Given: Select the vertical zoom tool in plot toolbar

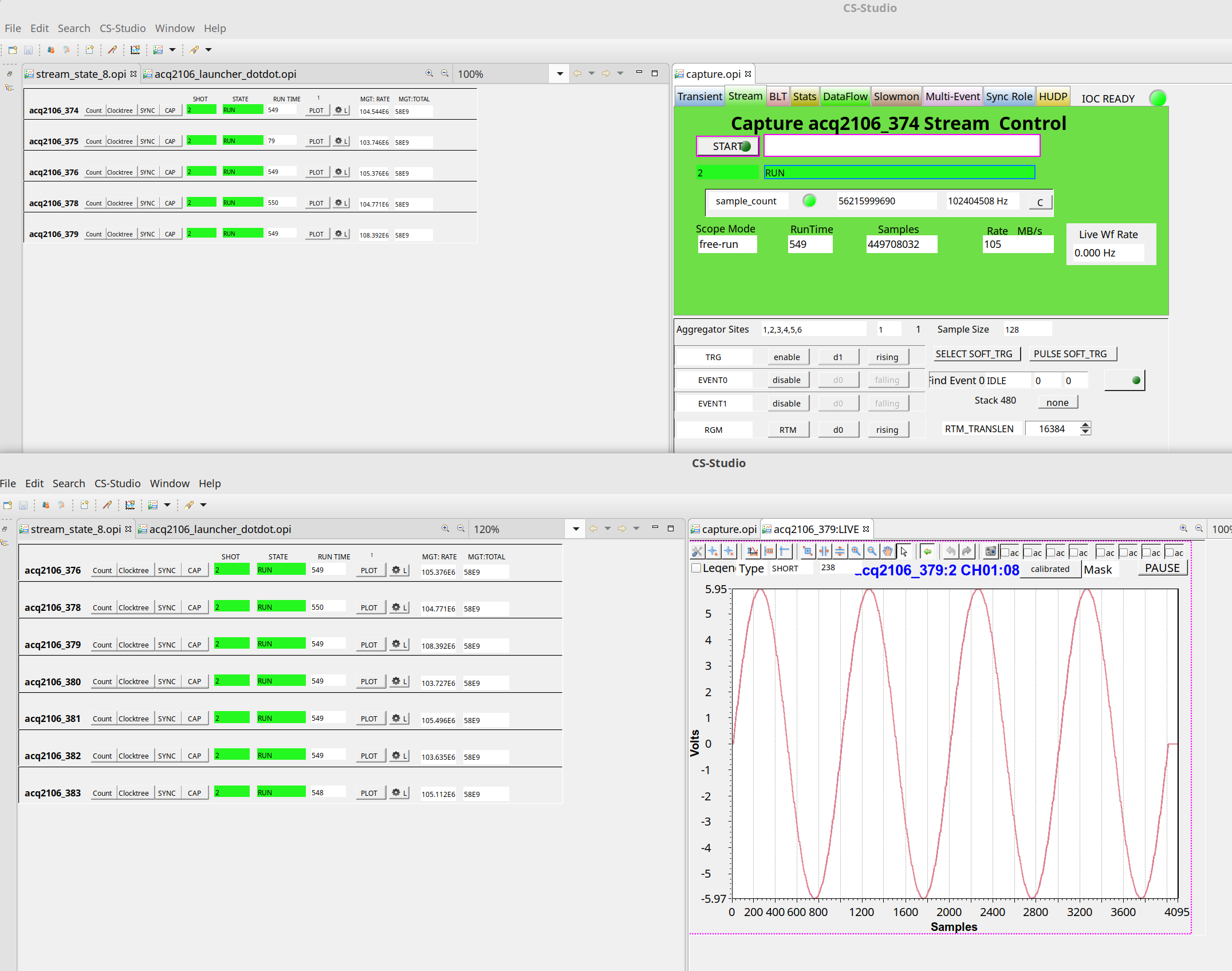Looking at the screenshot, I should tap(840, 551).
